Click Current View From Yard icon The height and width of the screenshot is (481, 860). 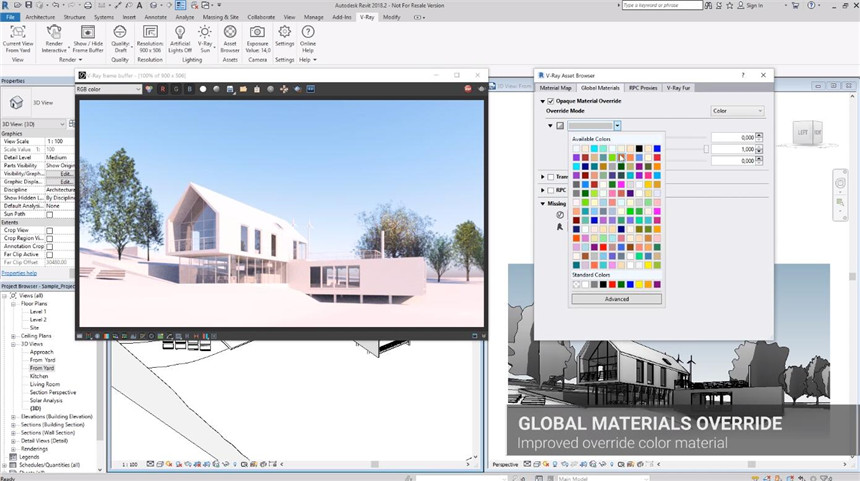[17, 31]
